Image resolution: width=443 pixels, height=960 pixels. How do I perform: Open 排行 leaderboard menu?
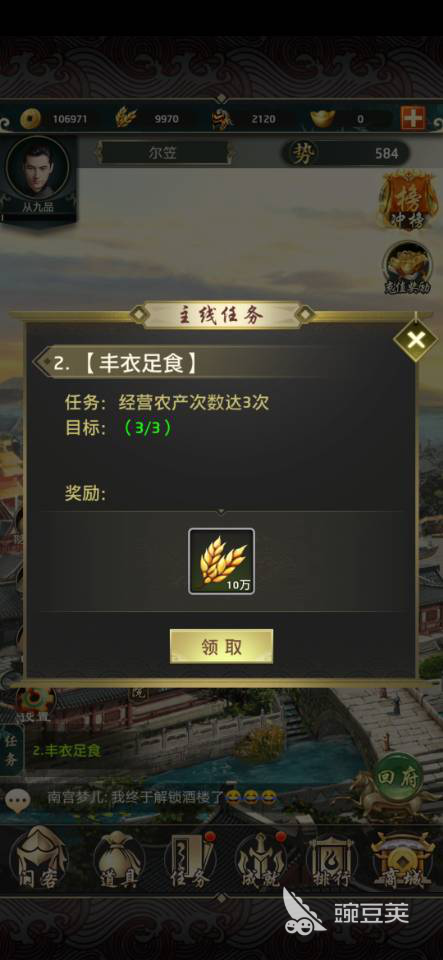coord(331,858)
